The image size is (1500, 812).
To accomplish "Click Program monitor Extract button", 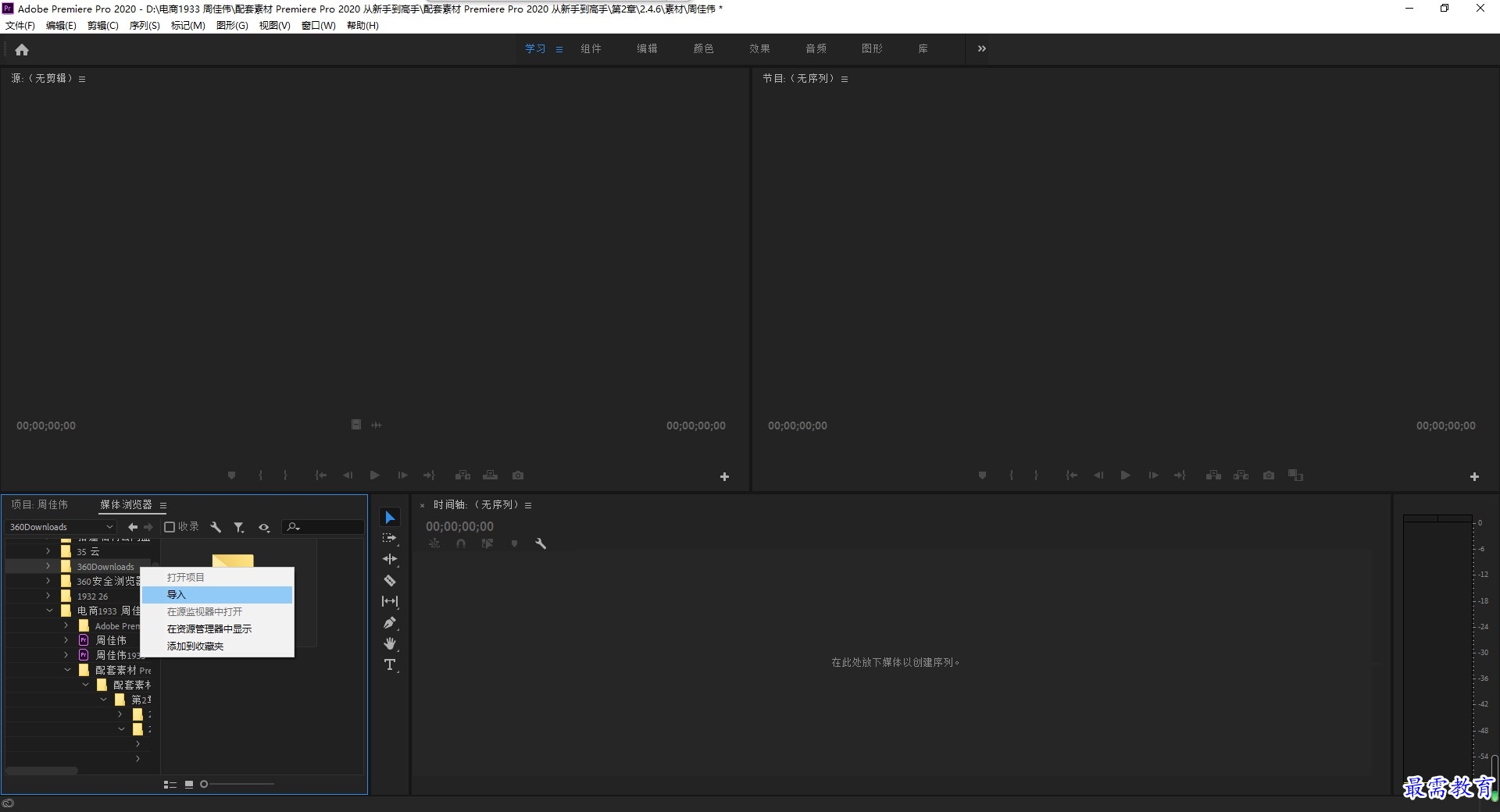I will 1241,475.
